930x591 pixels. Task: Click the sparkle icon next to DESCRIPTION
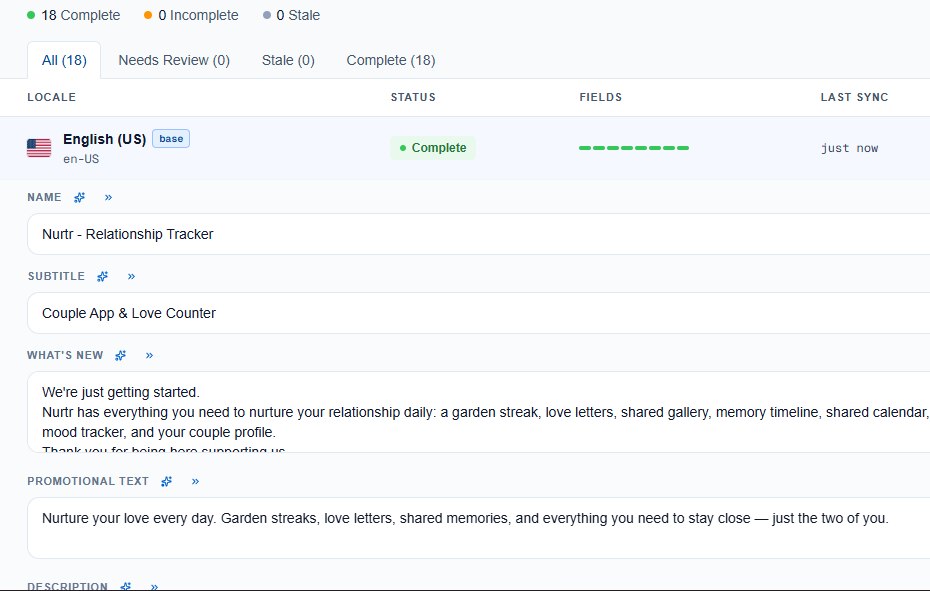point(126,586)
